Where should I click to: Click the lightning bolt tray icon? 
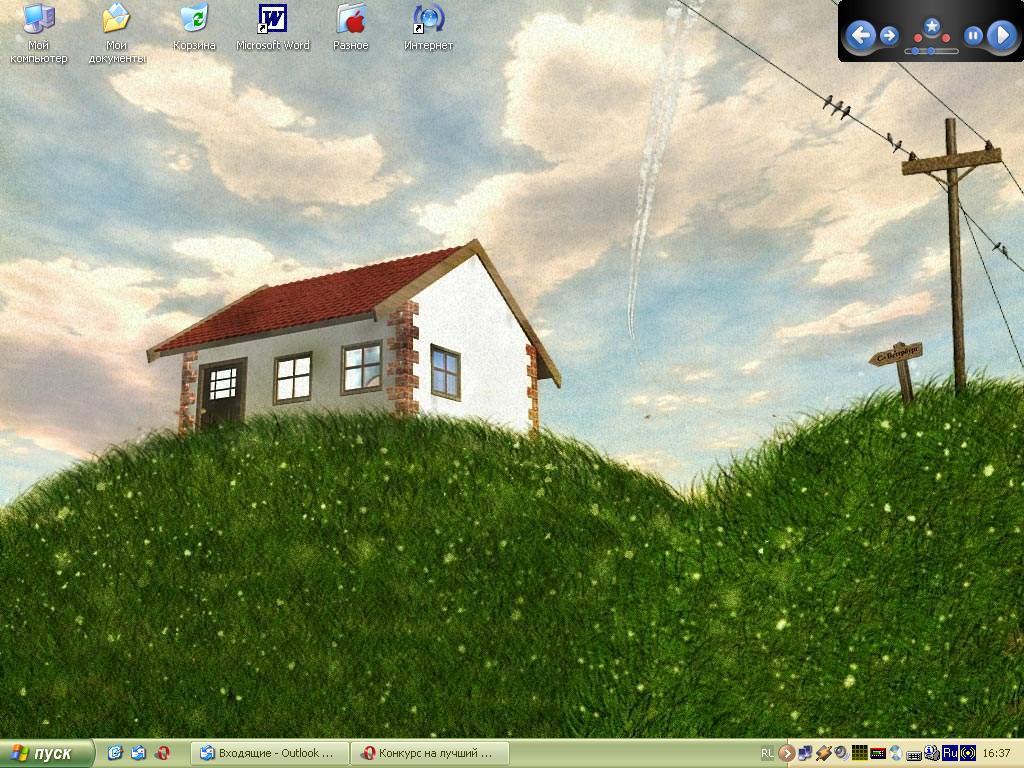click(824, 753)
